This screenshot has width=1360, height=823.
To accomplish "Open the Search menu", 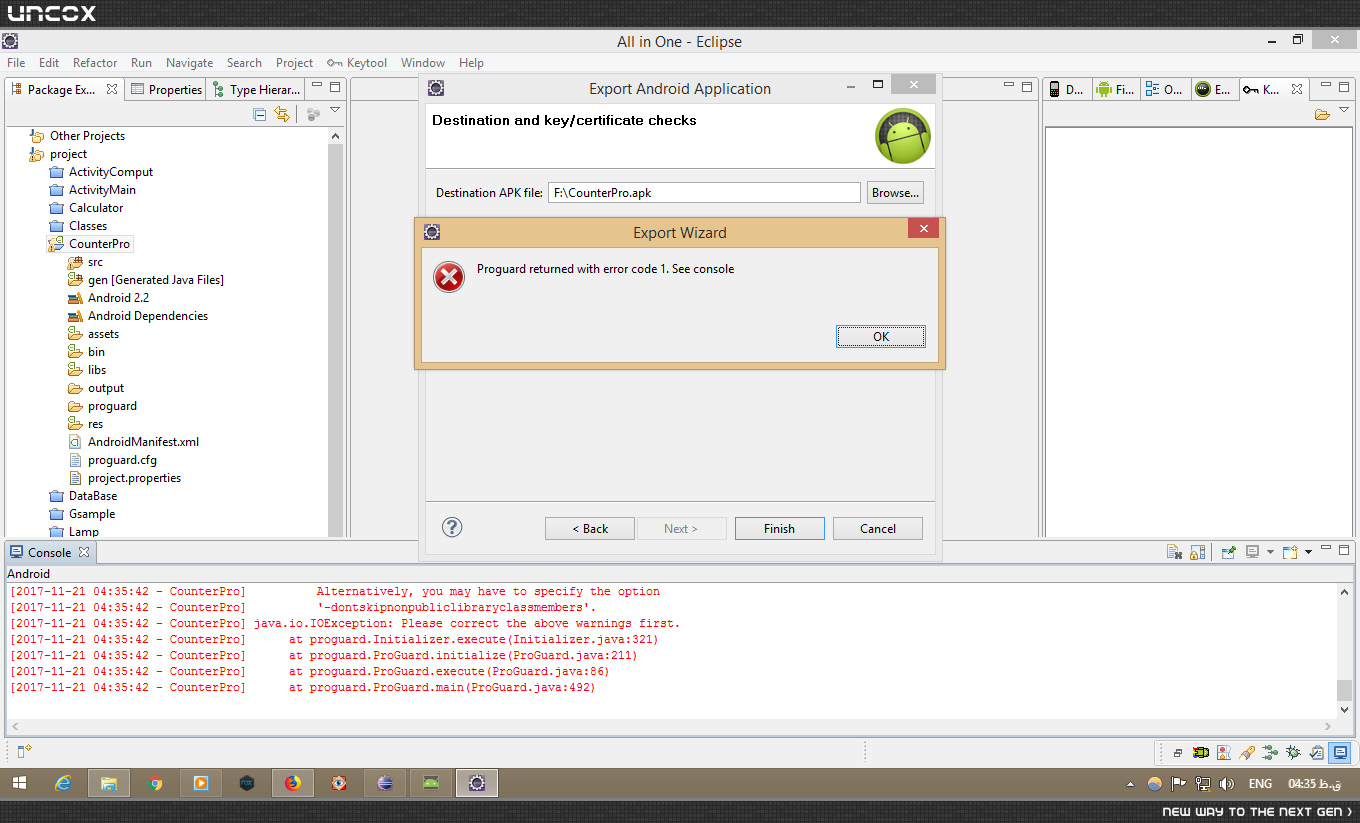I will (244, 62).
